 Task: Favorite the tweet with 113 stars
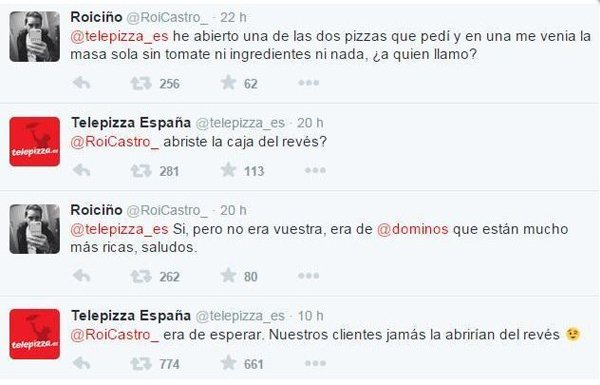pyautogui.click(x=228, y=170)
